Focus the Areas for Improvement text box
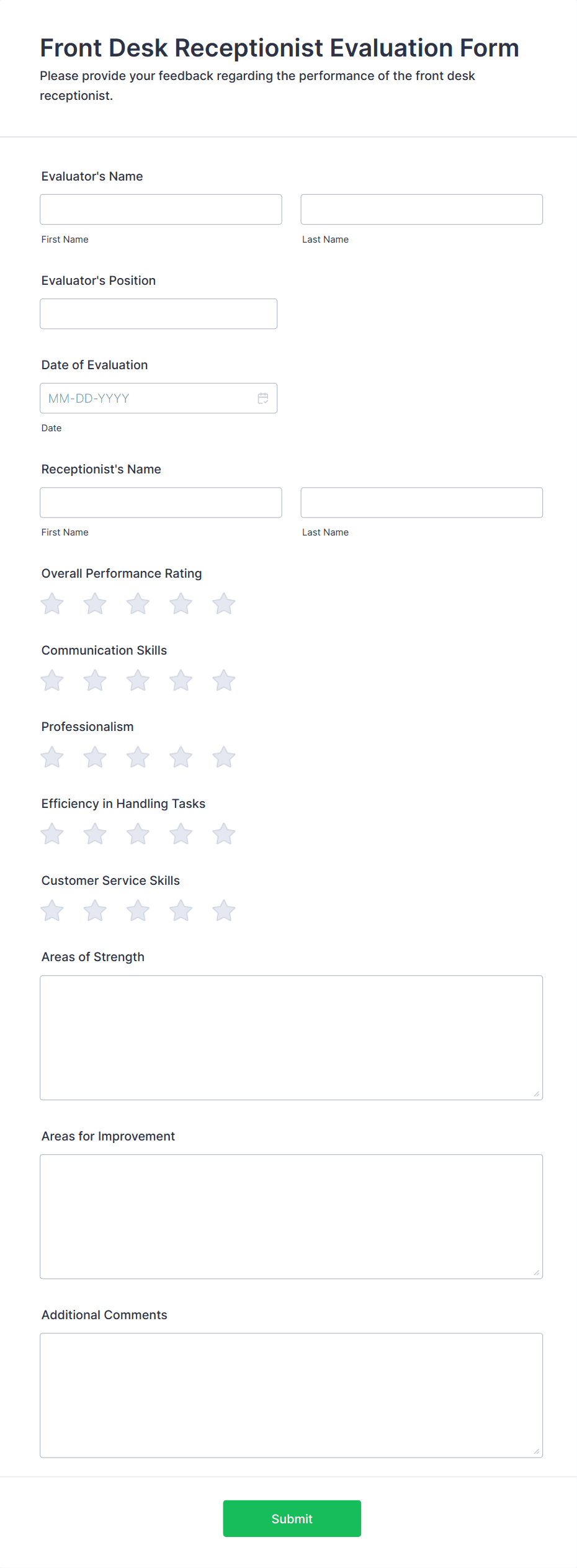Image resolution: width=577 pixels, height=1568 pixels. [x=290, y=1216]
